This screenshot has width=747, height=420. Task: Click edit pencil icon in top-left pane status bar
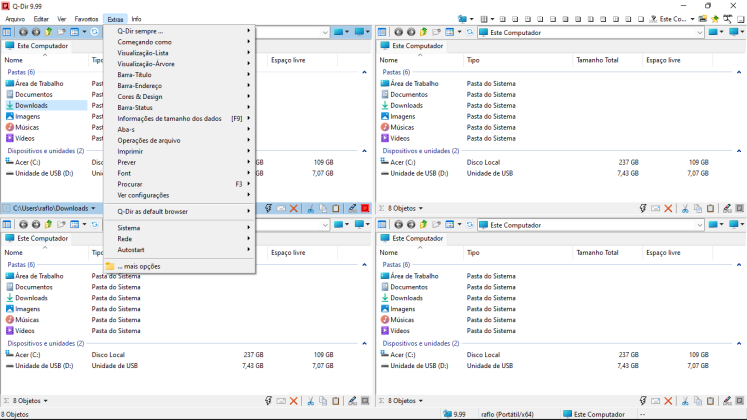click(352, 208)
